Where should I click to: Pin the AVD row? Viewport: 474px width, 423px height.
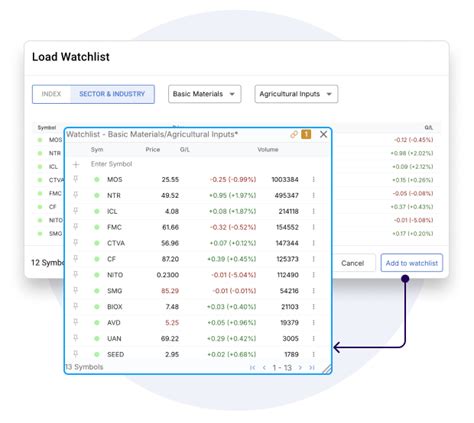tap(76, 322)
